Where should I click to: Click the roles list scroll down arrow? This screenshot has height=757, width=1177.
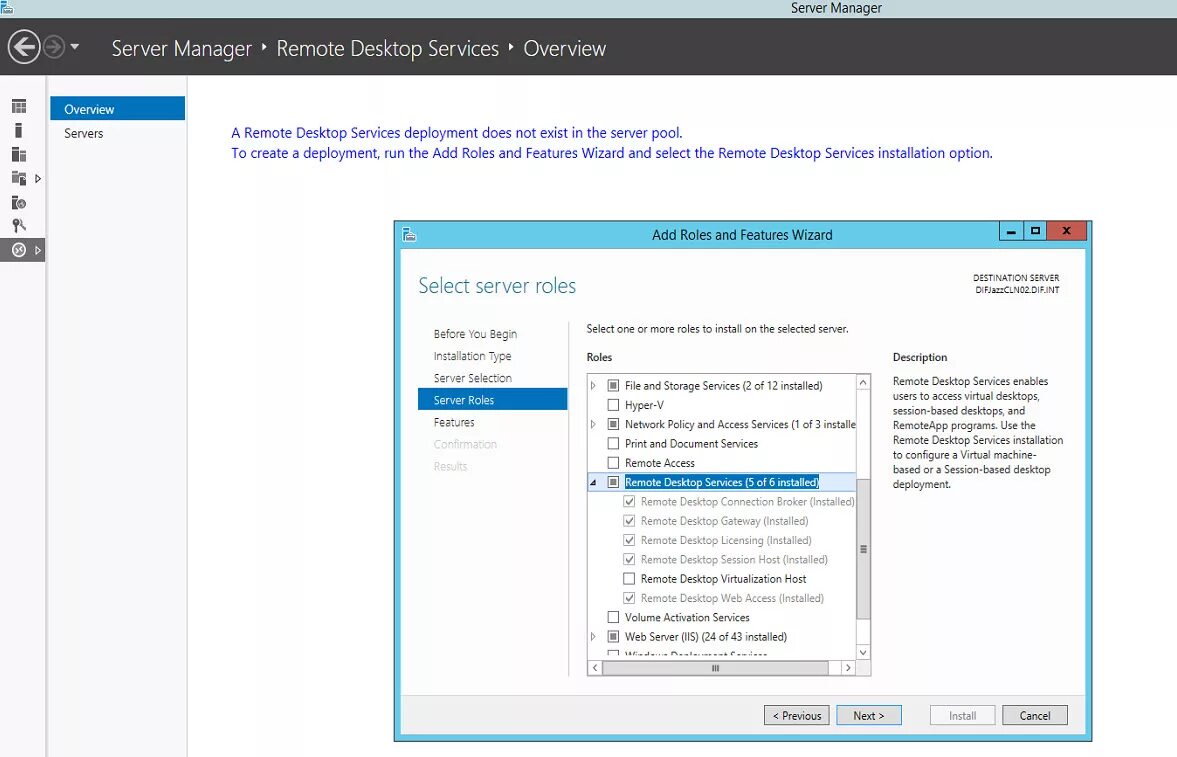coord(863,653)
